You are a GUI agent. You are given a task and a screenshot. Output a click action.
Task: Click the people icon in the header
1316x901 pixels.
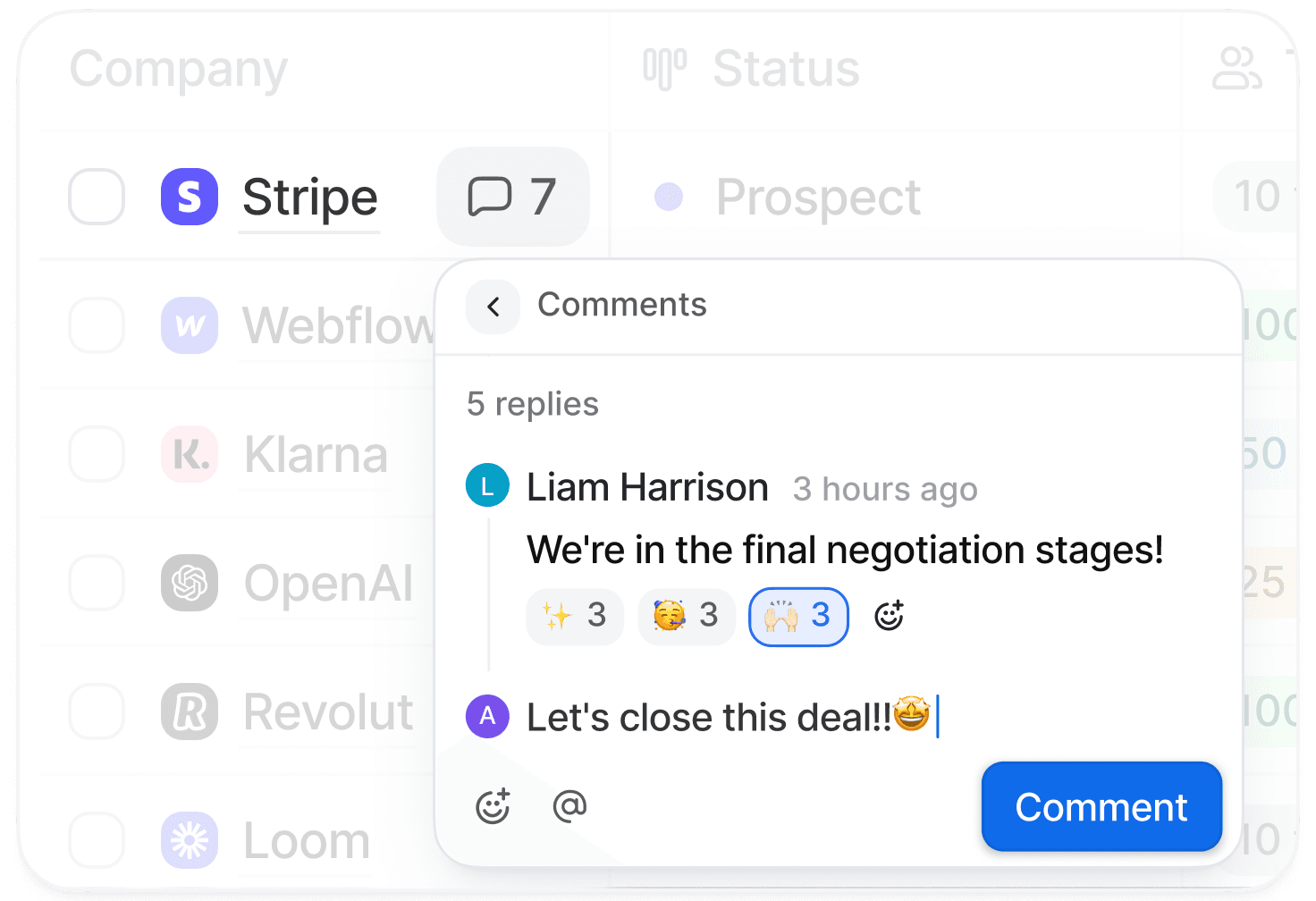1236,69
